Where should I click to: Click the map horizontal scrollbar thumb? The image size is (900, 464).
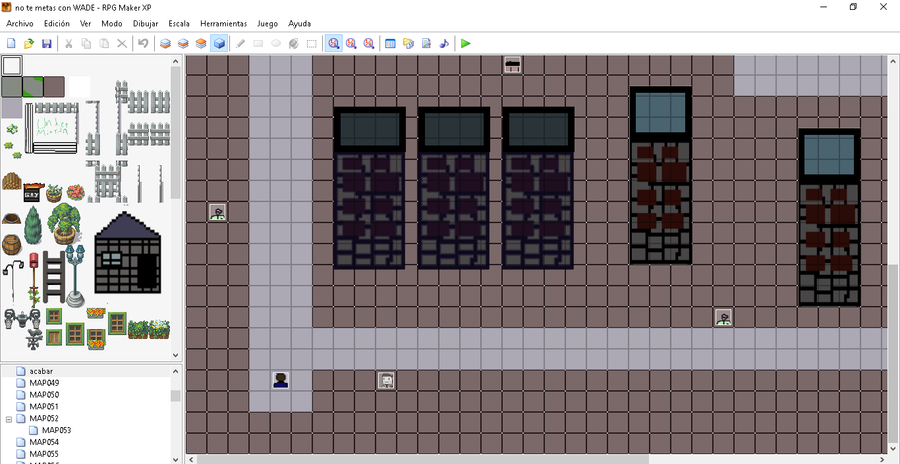(x=423, y=459)
